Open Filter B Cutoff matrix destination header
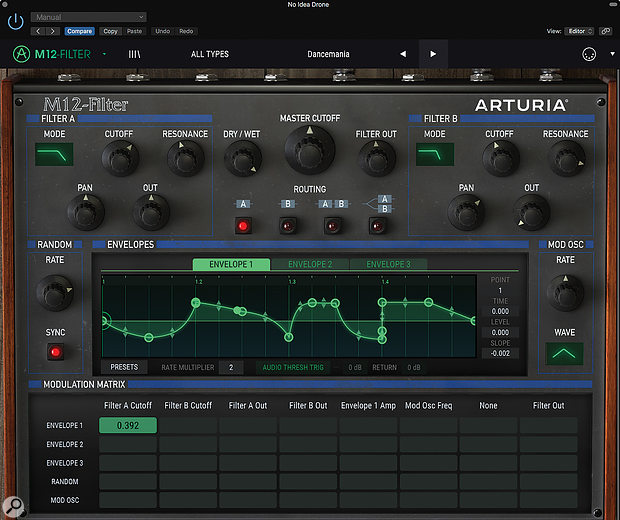The image size is (620, 520). (188, 405)
